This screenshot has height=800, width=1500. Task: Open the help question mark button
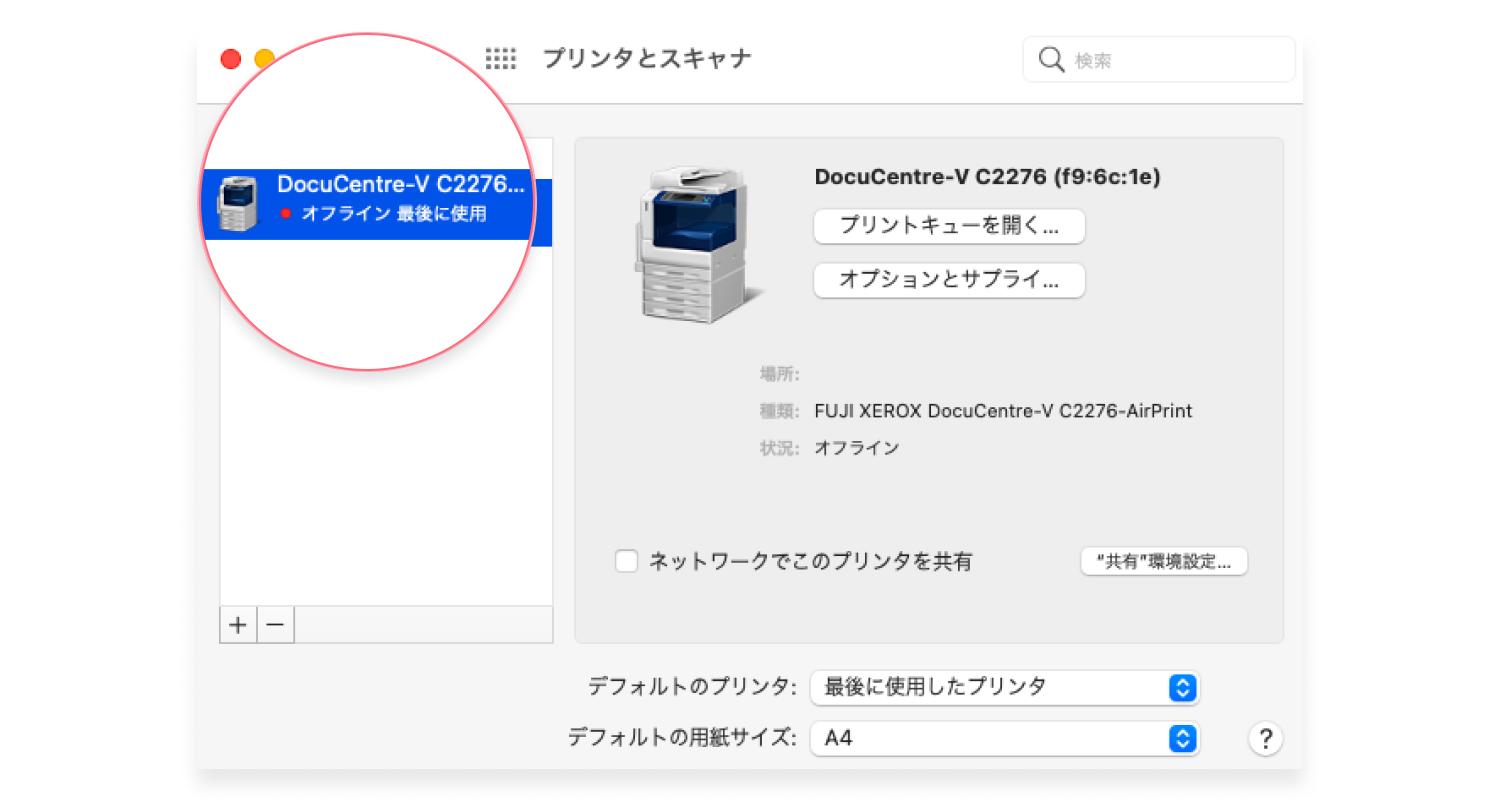[x=1265, y=739]
